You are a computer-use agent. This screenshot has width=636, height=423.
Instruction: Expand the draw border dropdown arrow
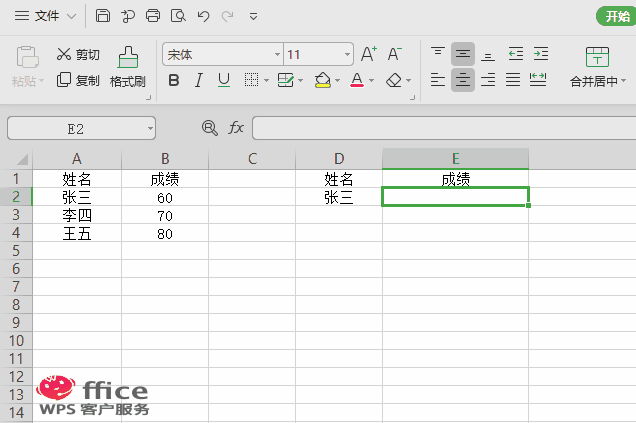click(301, 80)
